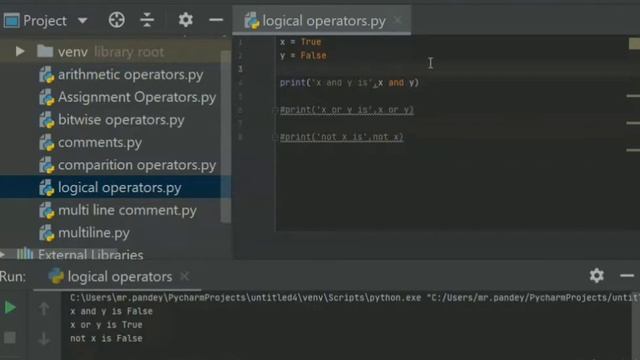The image size is (640, 360).
Task: Click the down arrow in Run panel
Action: [x=44, y=338]
